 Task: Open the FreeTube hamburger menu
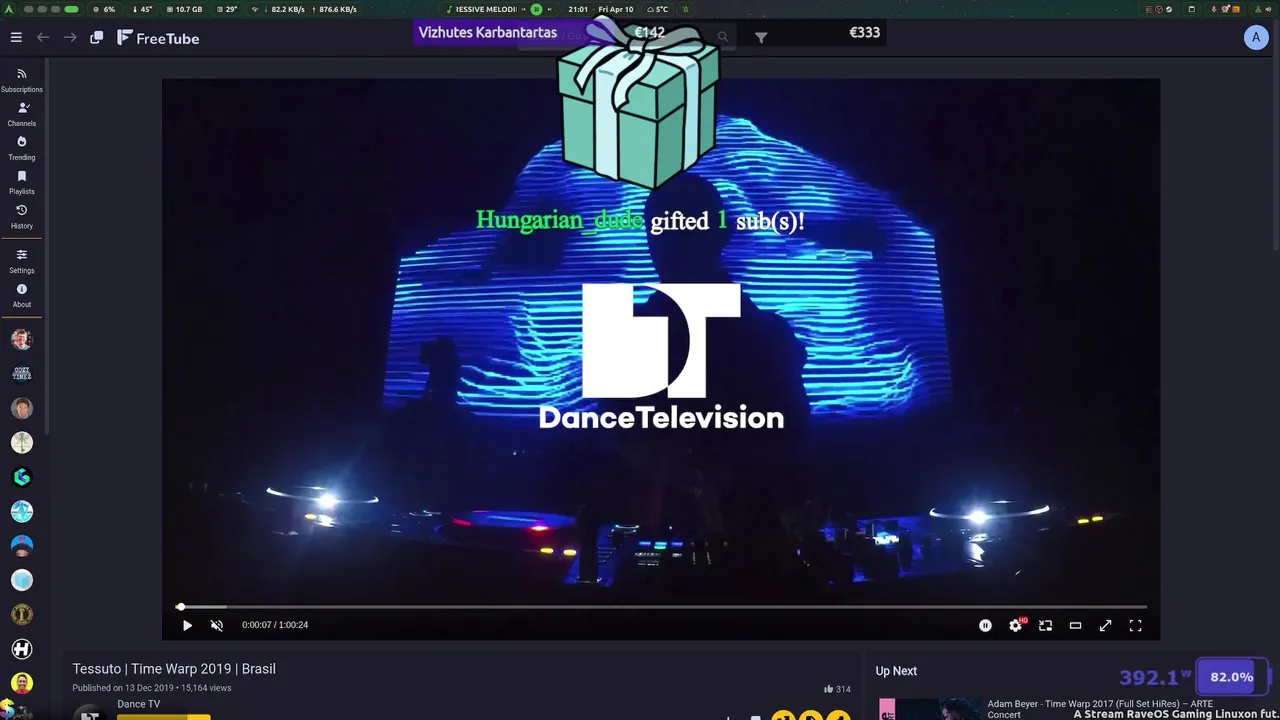[16, 38]
